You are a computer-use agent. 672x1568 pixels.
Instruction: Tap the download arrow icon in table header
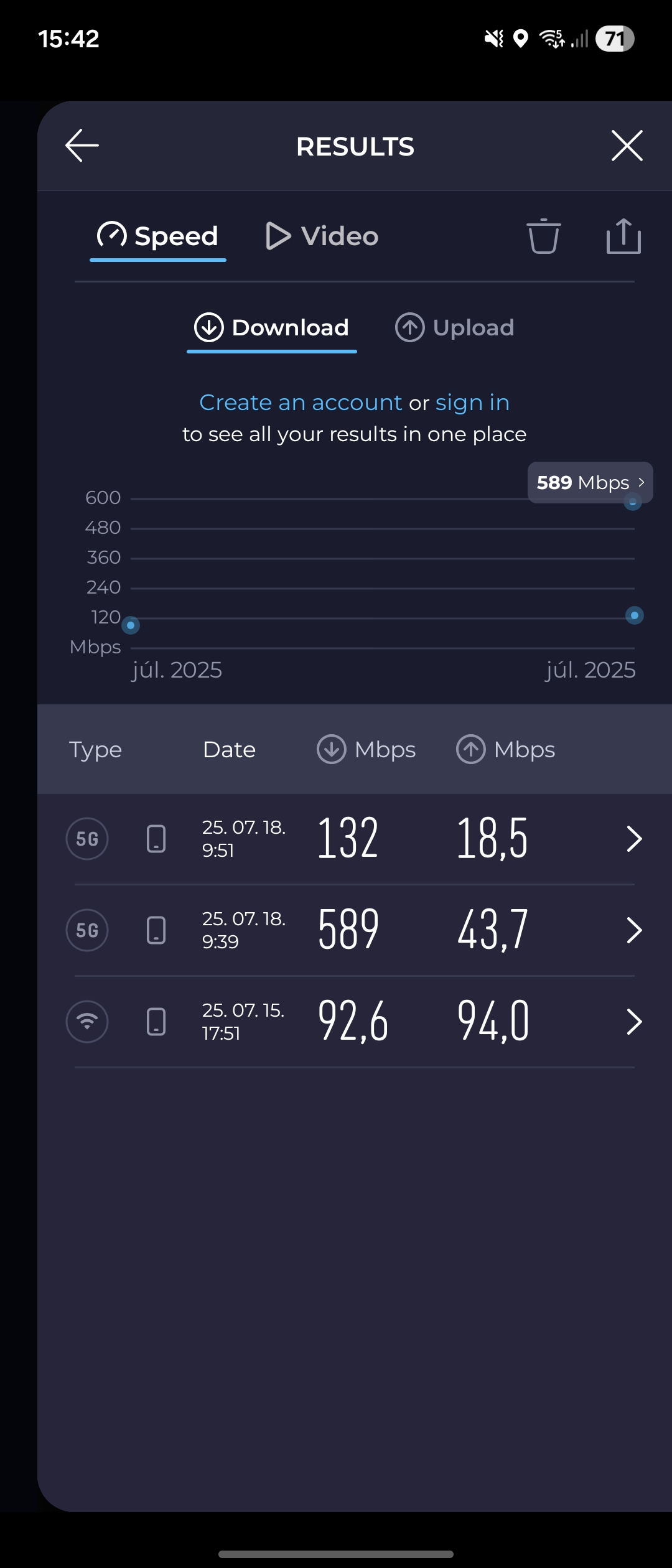click(332, 749)
